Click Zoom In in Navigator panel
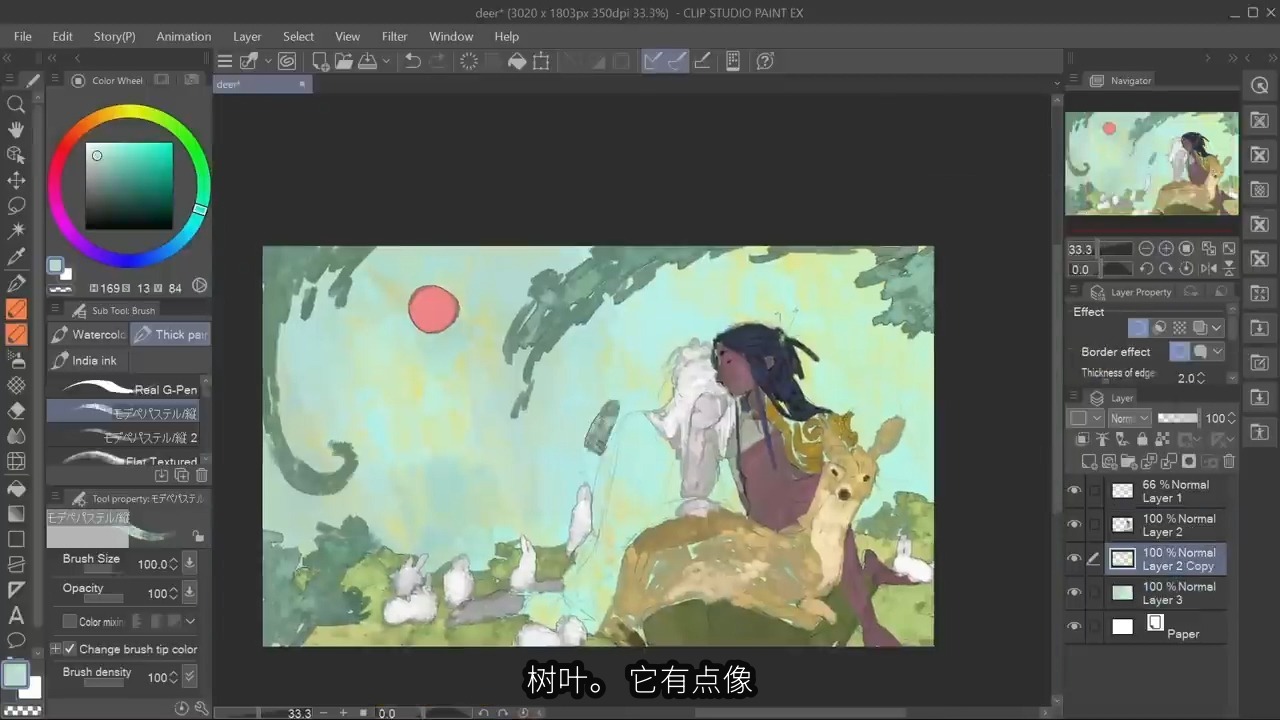The height and width of the screenshot is (720, 1280). (x=1166, y=248)
